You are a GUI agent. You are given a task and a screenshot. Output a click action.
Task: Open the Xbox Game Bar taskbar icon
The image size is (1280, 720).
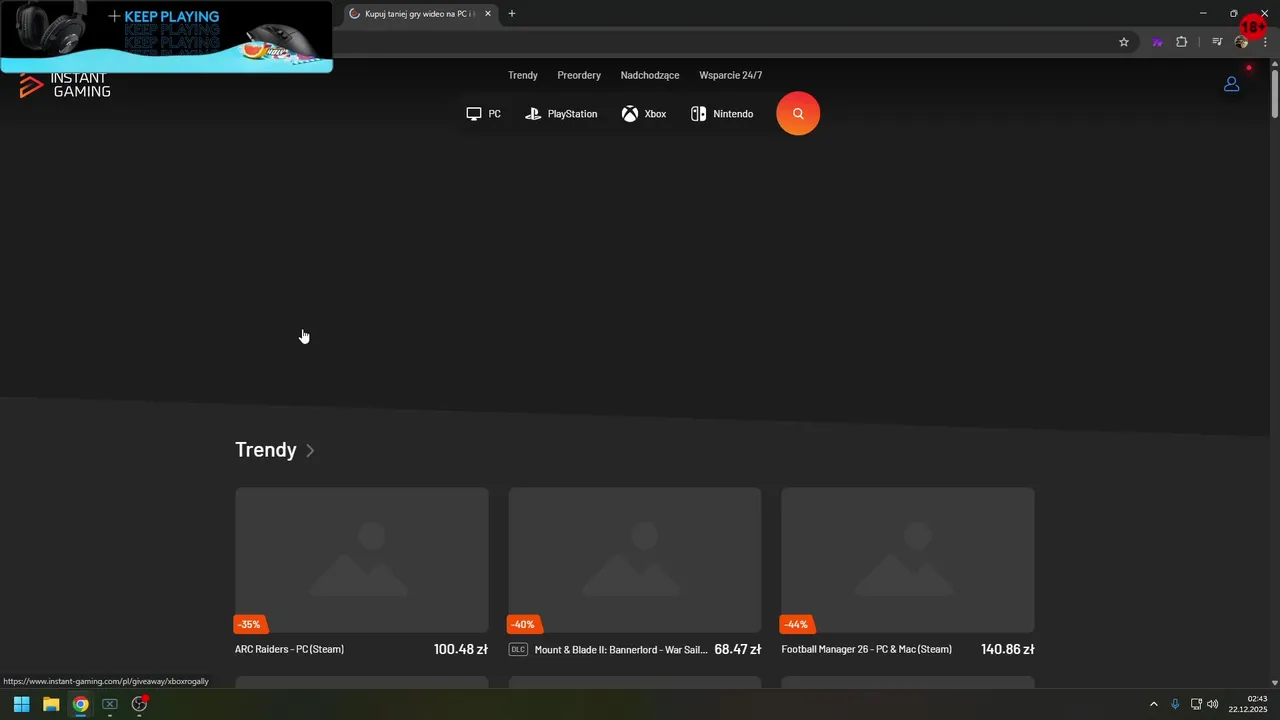[110, 704]
